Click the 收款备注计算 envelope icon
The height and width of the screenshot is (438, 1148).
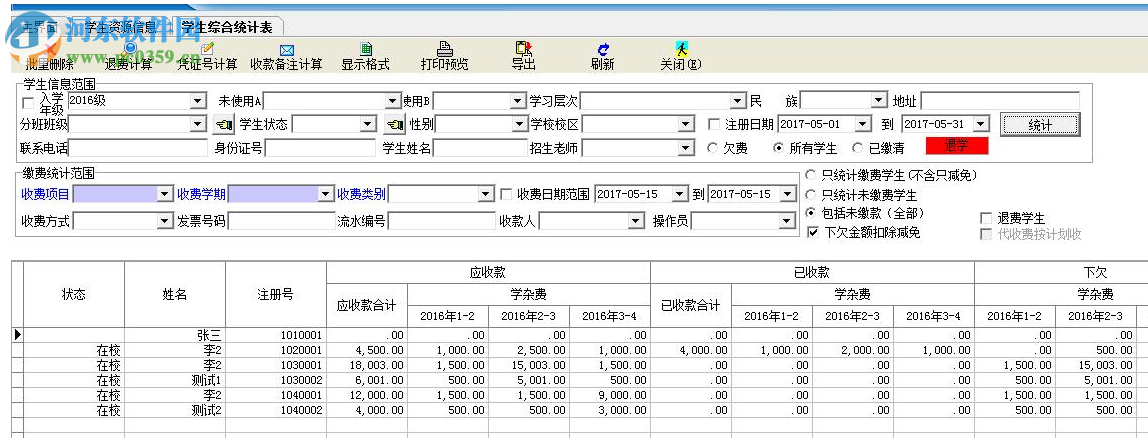pyautogui.click(x=286, y=50)
